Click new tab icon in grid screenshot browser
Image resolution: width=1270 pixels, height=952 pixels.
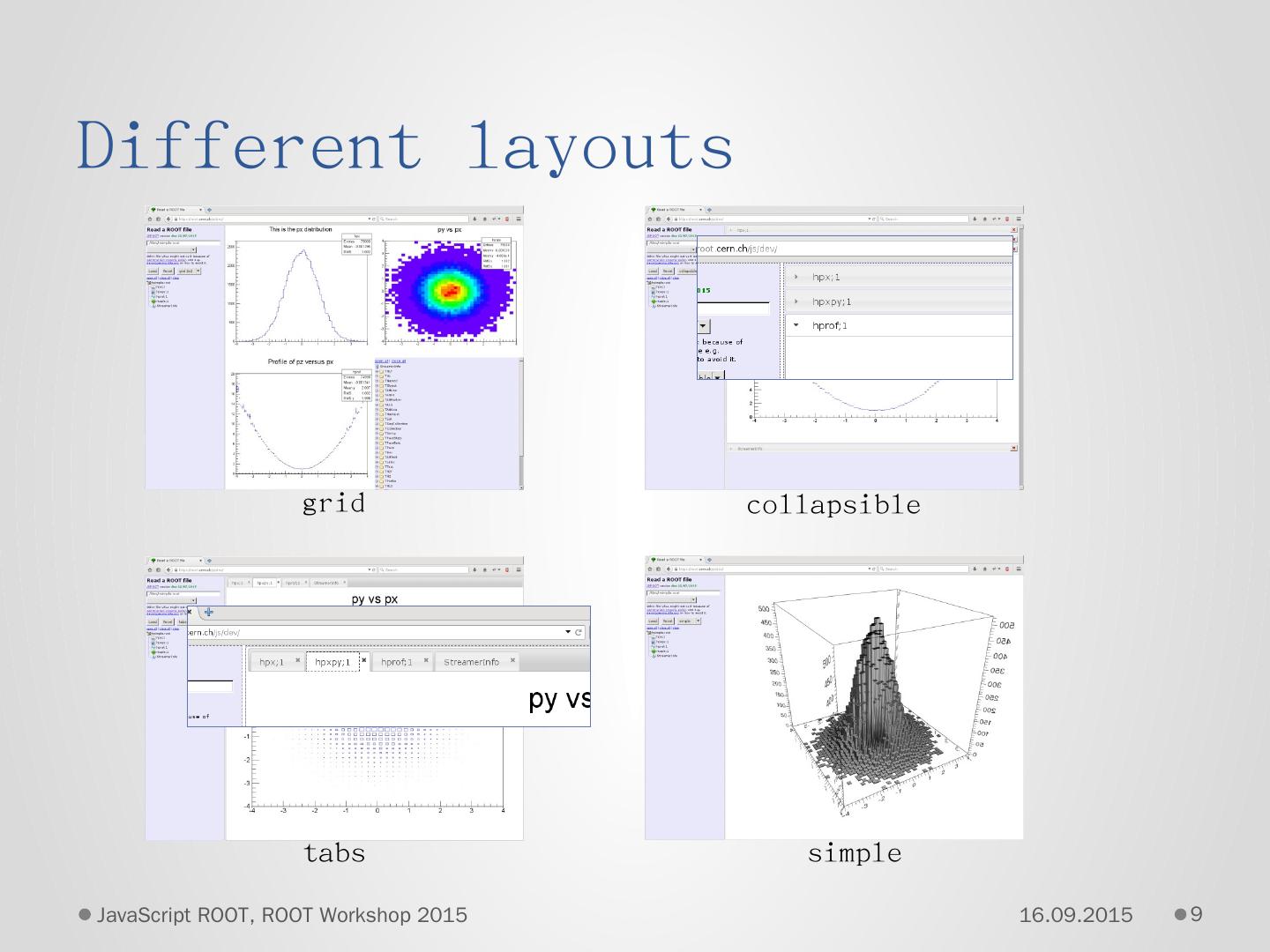209,210
